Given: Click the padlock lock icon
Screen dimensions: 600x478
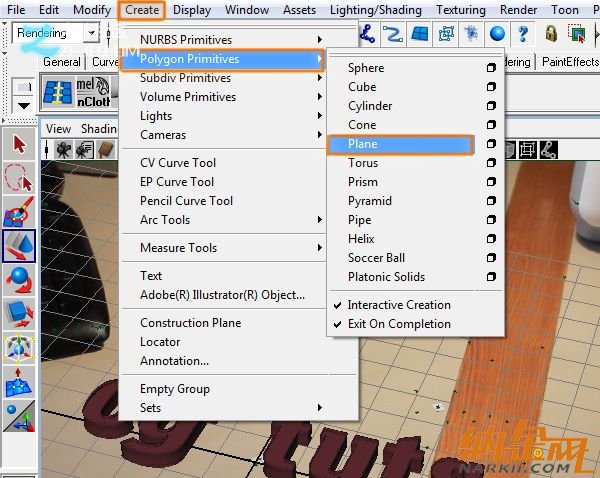Looking at the screenshot, I should pos(550,34).
